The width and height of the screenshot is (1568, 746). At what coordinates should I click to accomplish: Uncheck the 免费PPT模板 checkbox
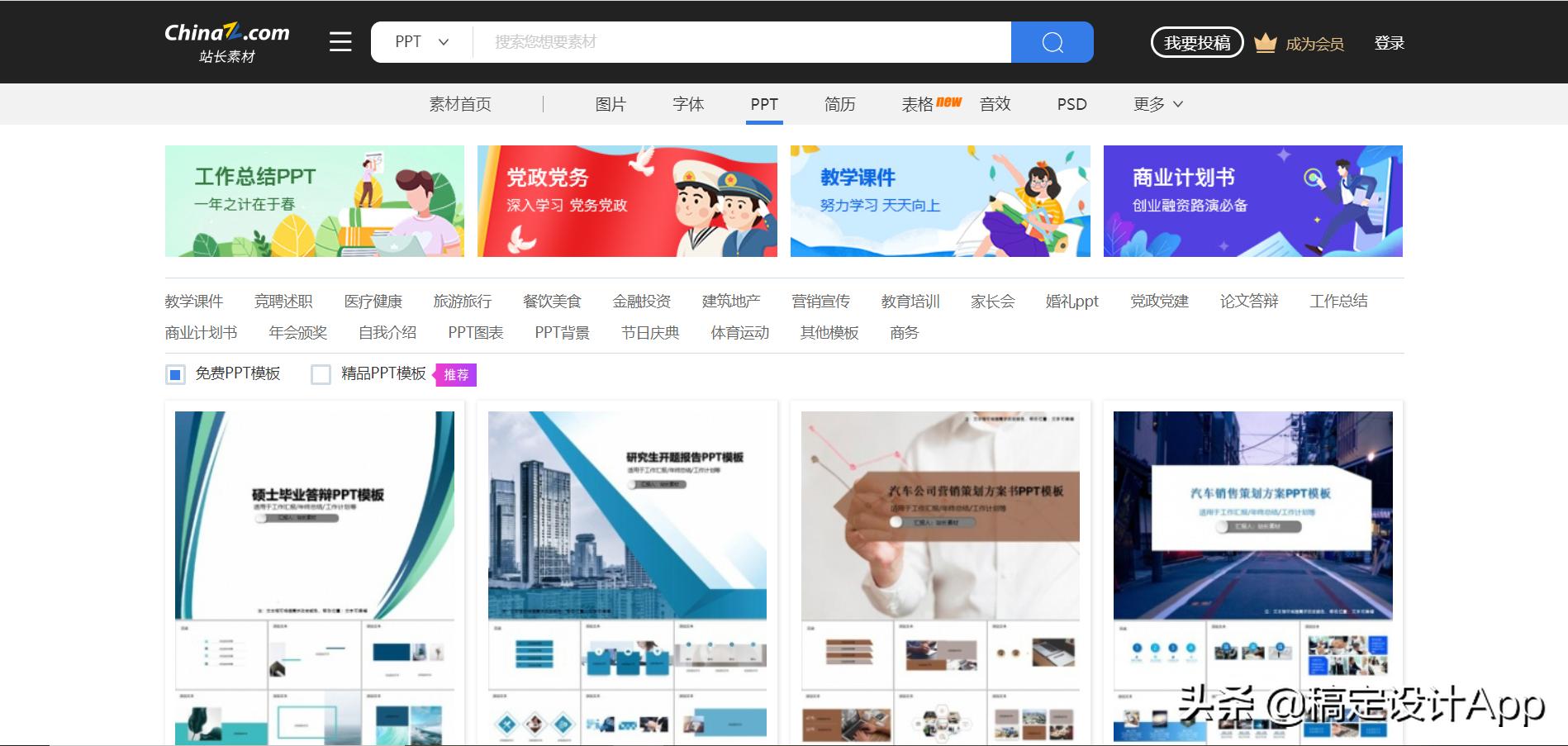pos(174,374)
